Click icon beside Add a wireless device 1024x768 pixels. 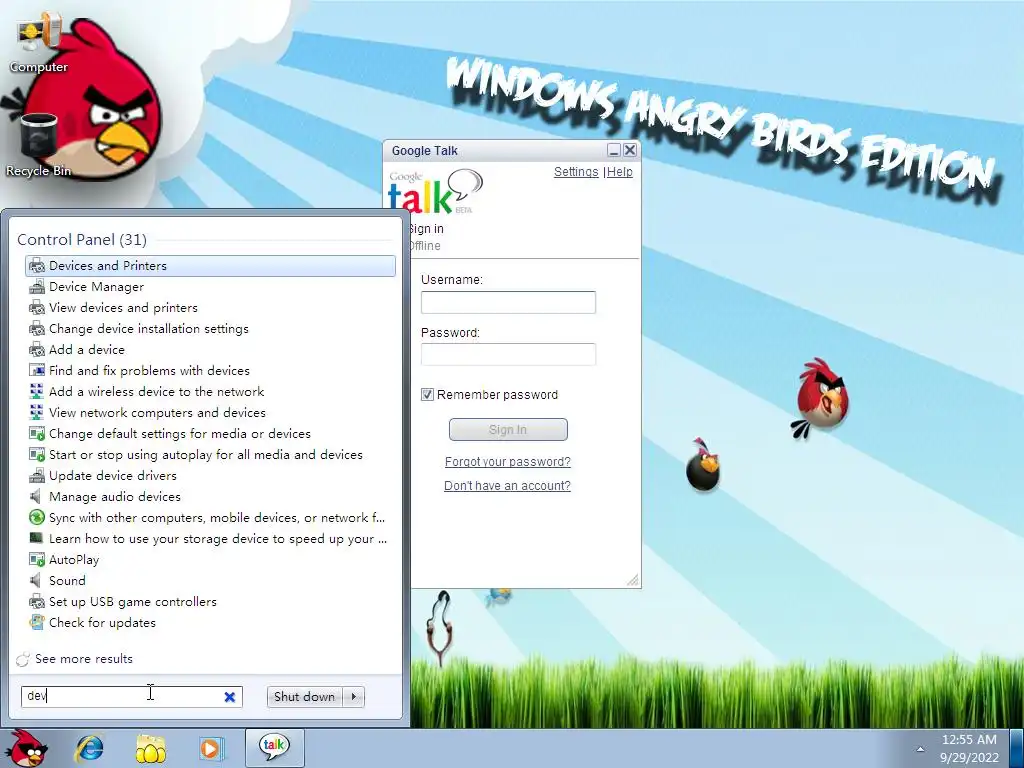pos(37,391)
